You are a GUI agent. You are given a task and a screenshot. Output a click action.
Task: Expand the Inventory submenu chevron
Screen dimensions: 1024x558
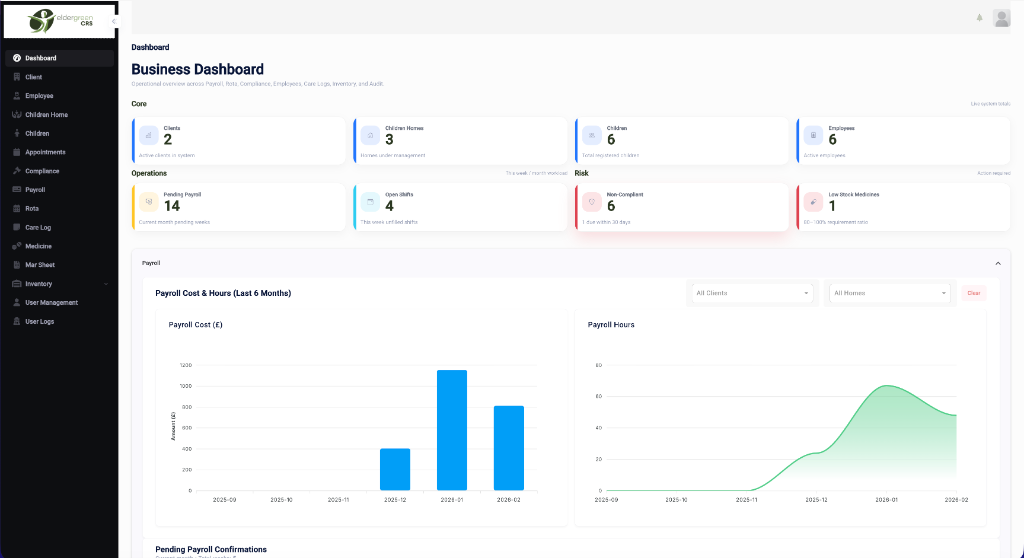[x=106, y=284]
